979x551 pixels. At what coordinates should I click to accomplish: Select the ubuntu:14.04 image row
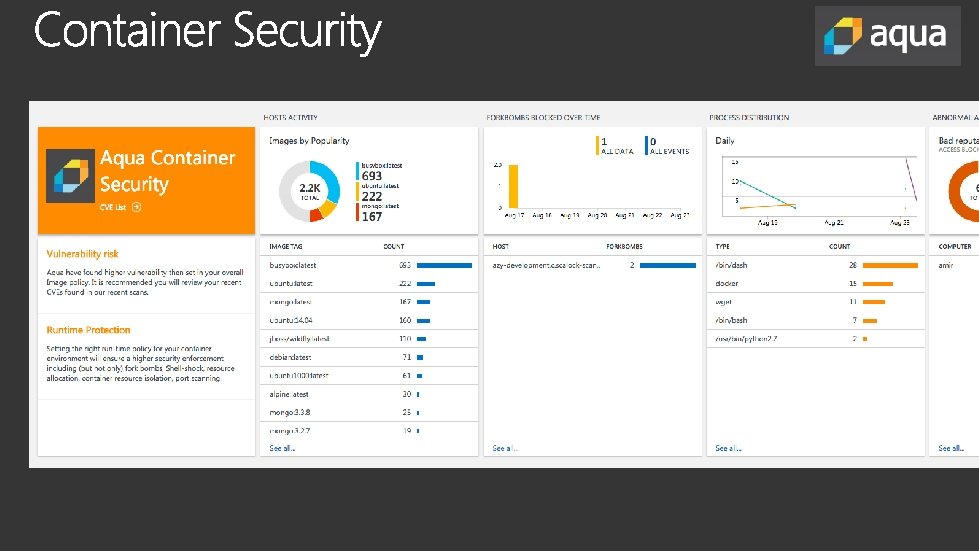click(369, 320)
